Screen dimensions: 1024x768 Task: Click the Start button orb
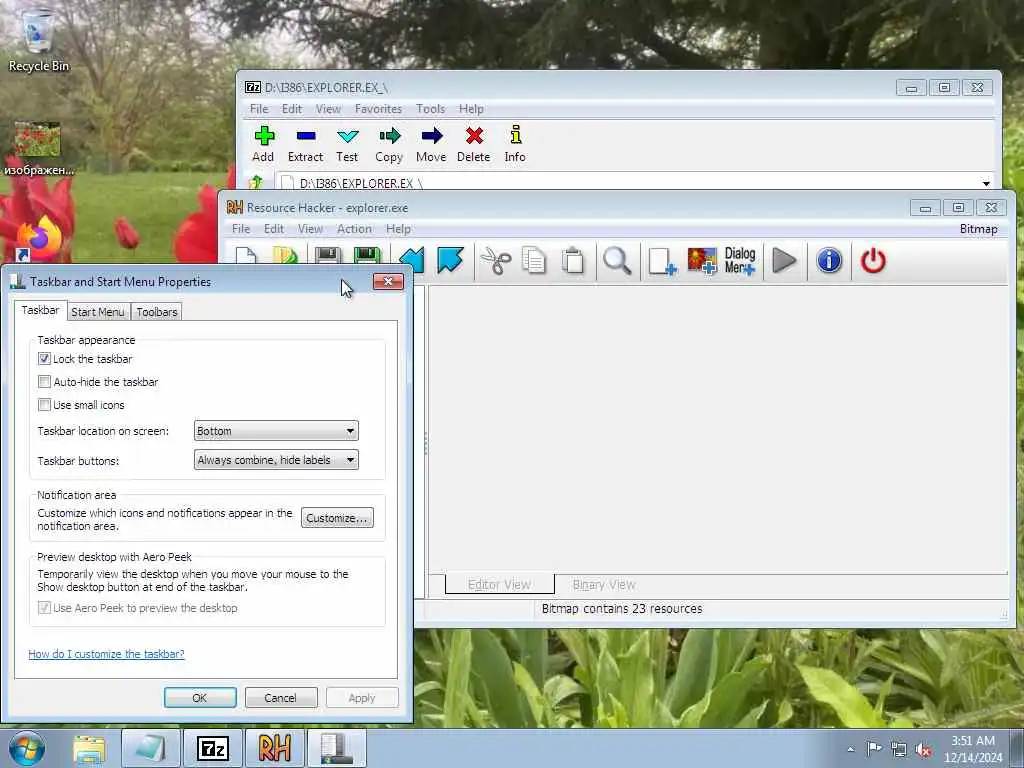[x=27, y=748]
